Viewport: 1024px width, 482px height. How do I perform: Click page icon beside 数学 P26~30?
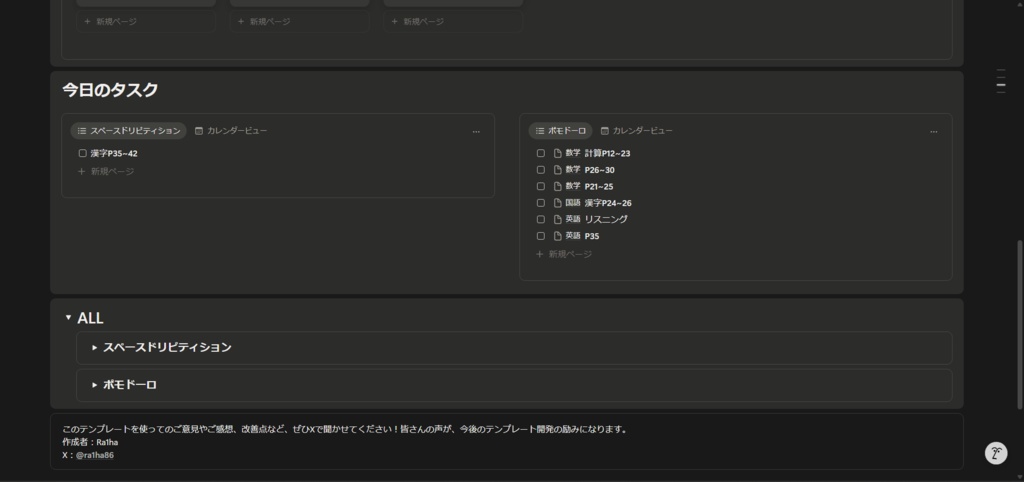(x=558, y=170)
